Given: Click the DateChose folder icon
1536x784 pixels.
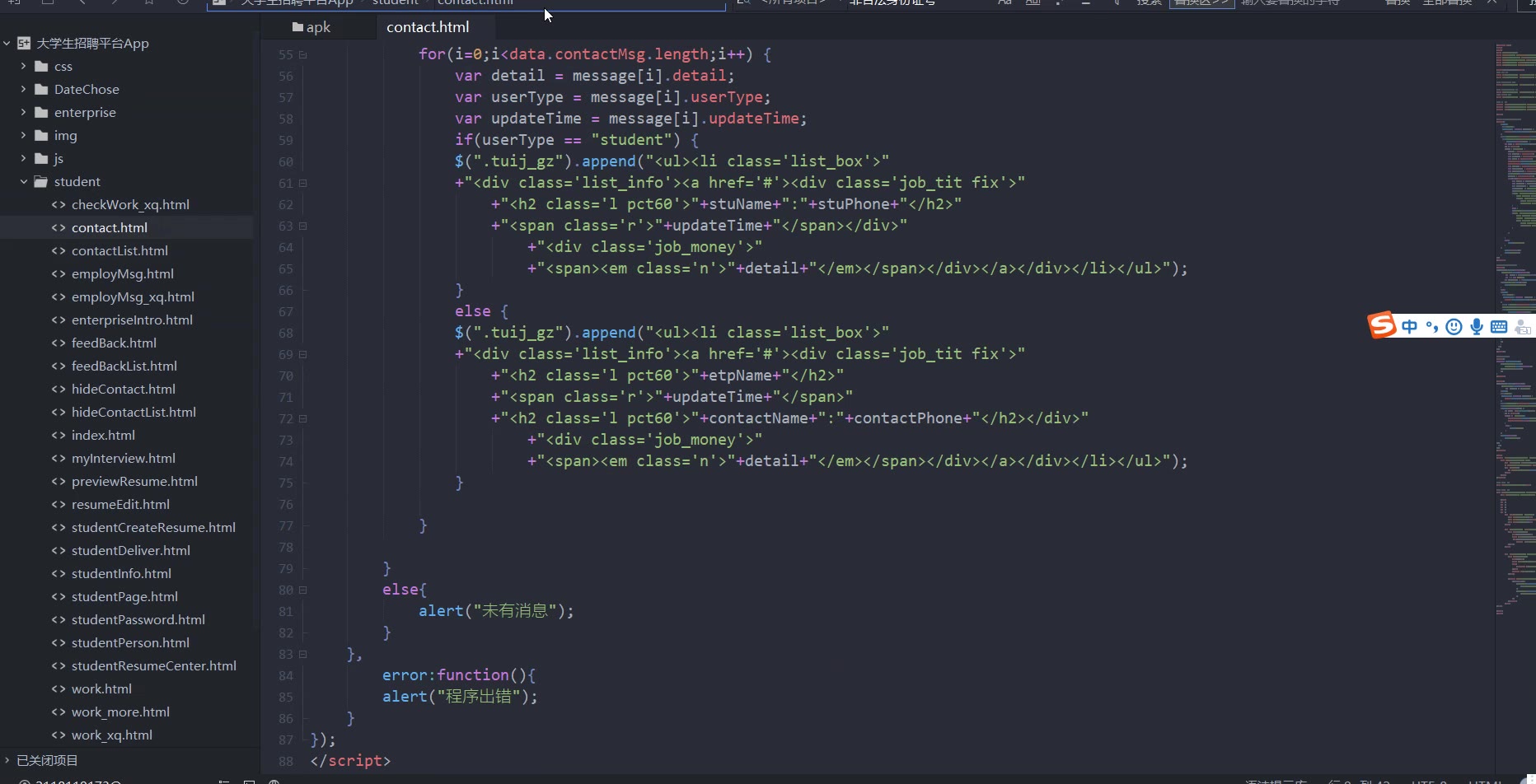Looking at the screenshot, I should click(41, 89).
